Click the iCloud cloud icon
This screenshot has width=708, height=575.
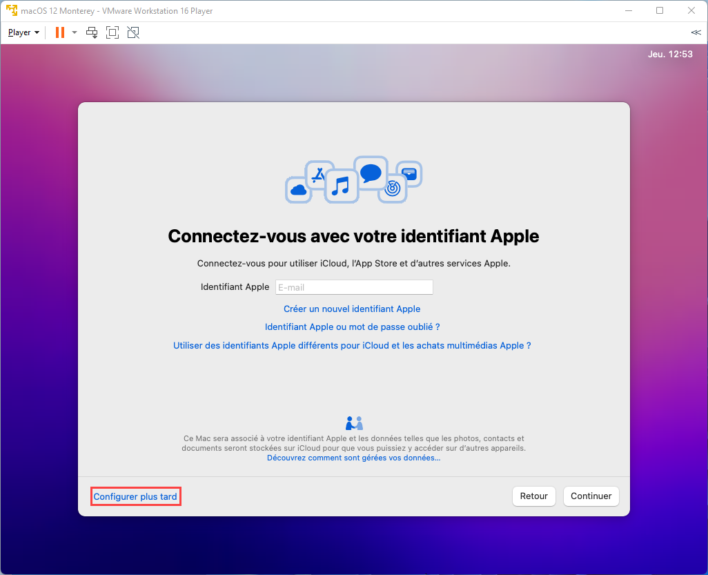298,190
